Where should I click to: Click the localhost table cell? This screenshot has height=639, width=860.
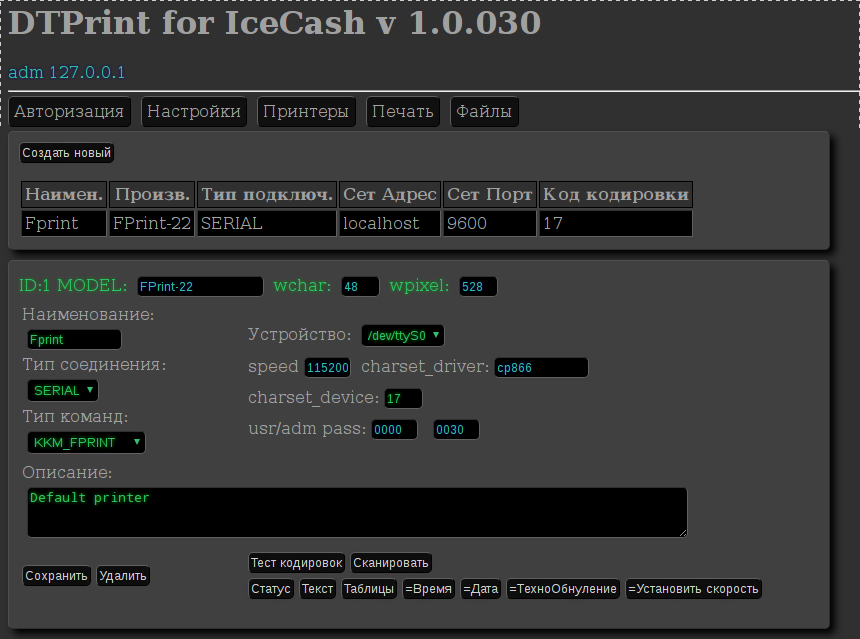click(x=389, y=223)
